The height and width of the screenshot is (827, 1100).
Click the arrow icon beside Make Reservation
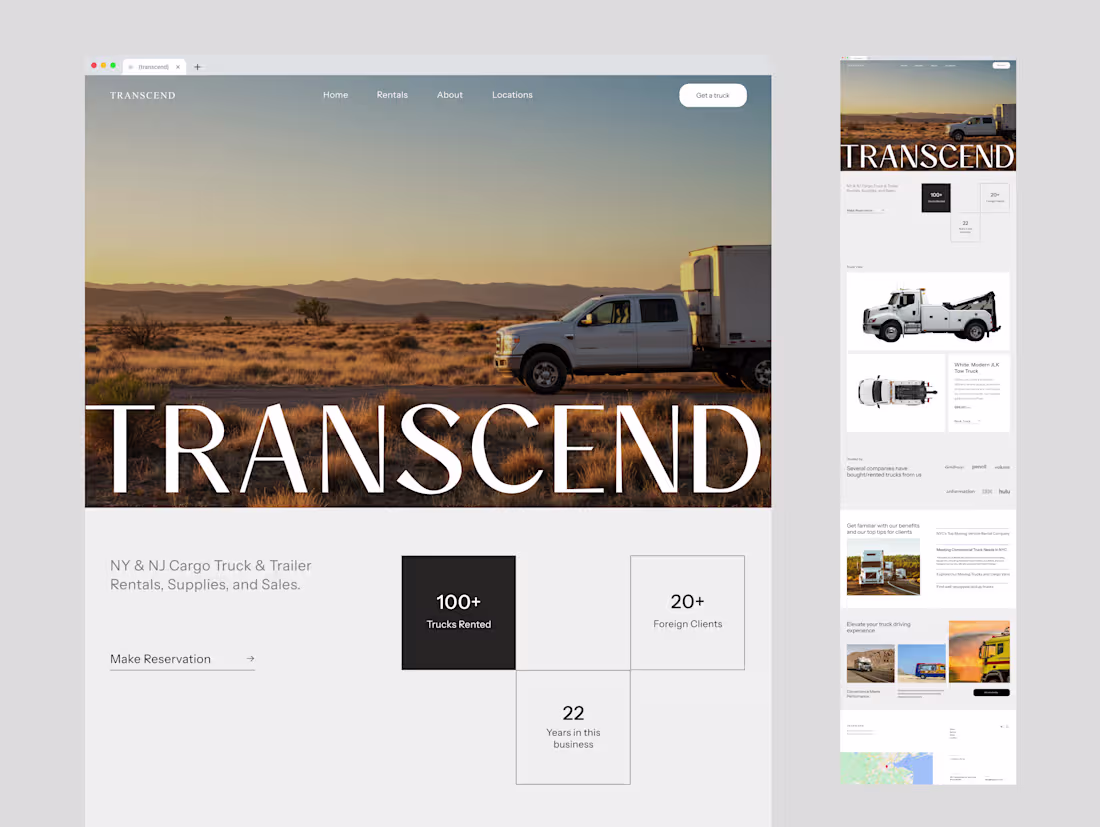[x=249, y=658]
